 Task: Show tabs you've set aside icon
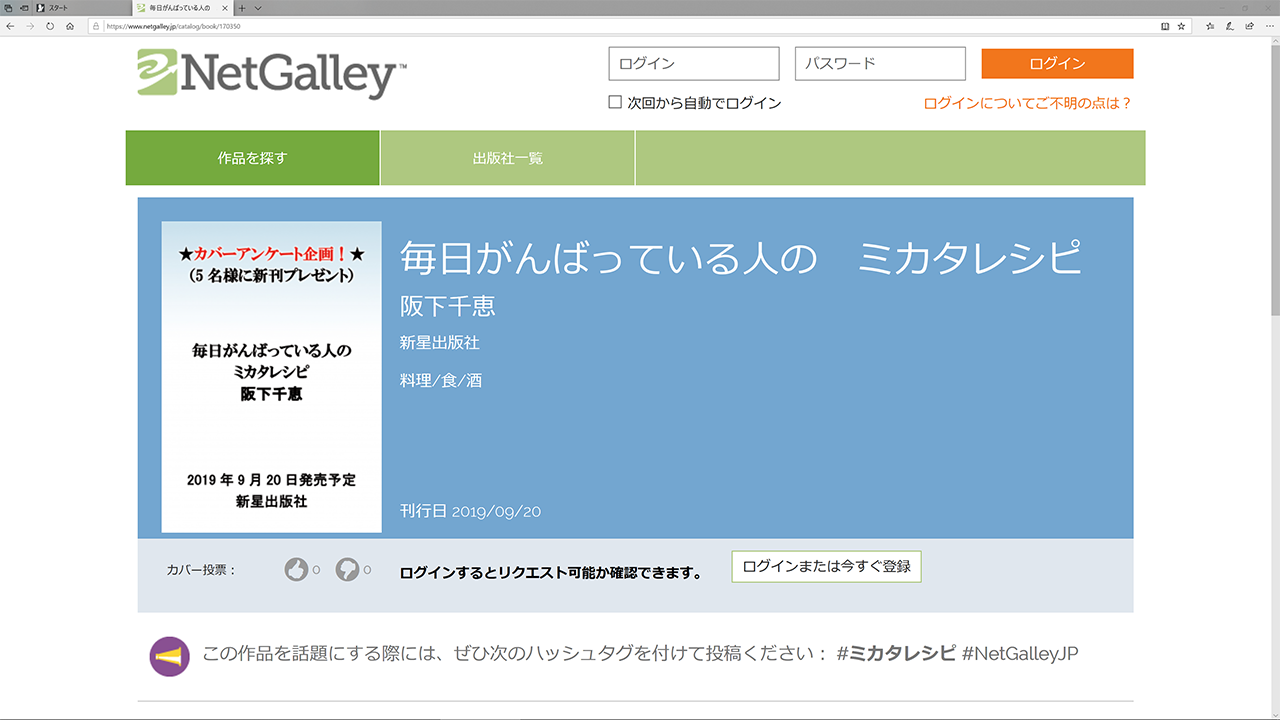[9, 8]
